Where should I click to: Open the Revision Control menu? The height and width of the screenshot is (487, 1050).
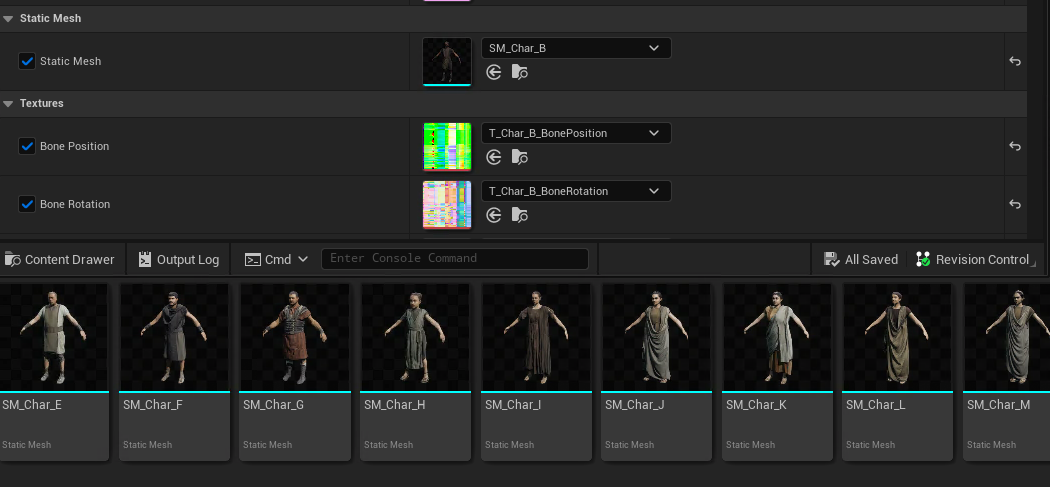973,259
